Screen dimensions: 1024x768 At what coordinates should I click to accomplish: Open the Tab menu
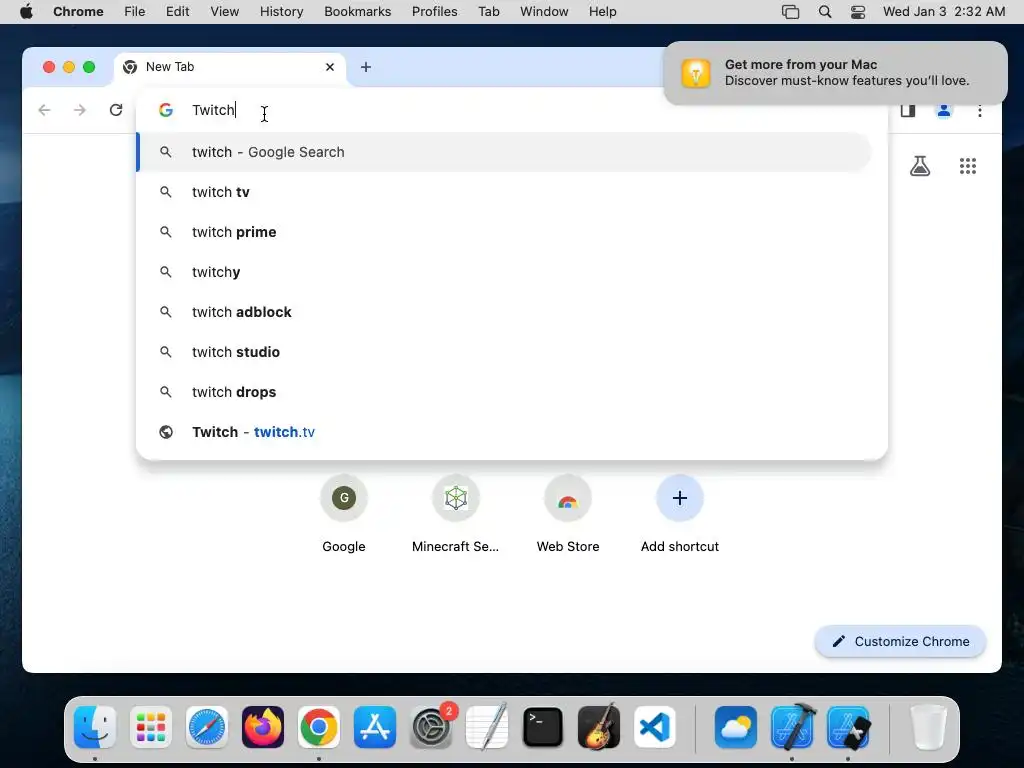pos(488,12)
